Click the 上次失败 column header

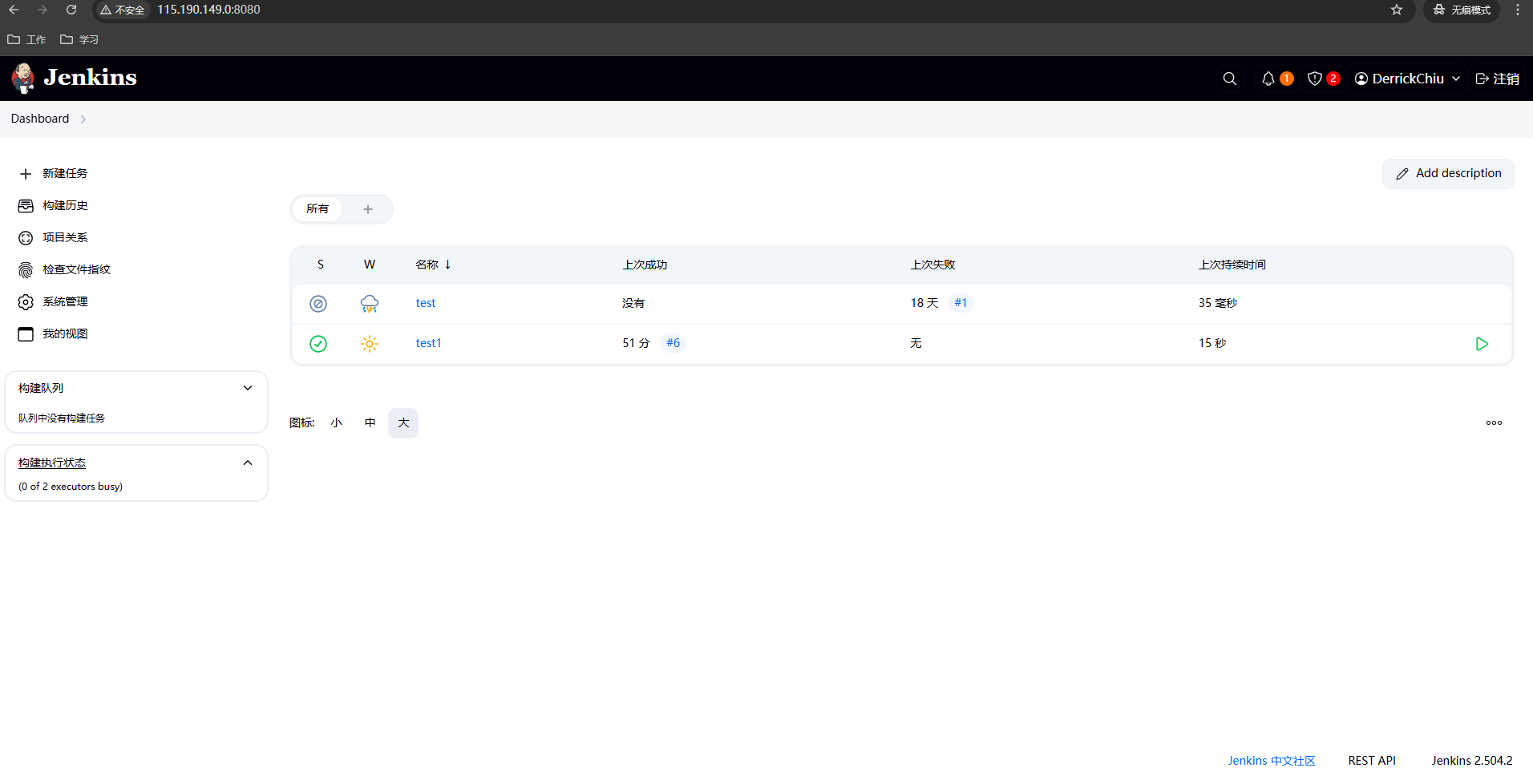(x=932, y=265)
